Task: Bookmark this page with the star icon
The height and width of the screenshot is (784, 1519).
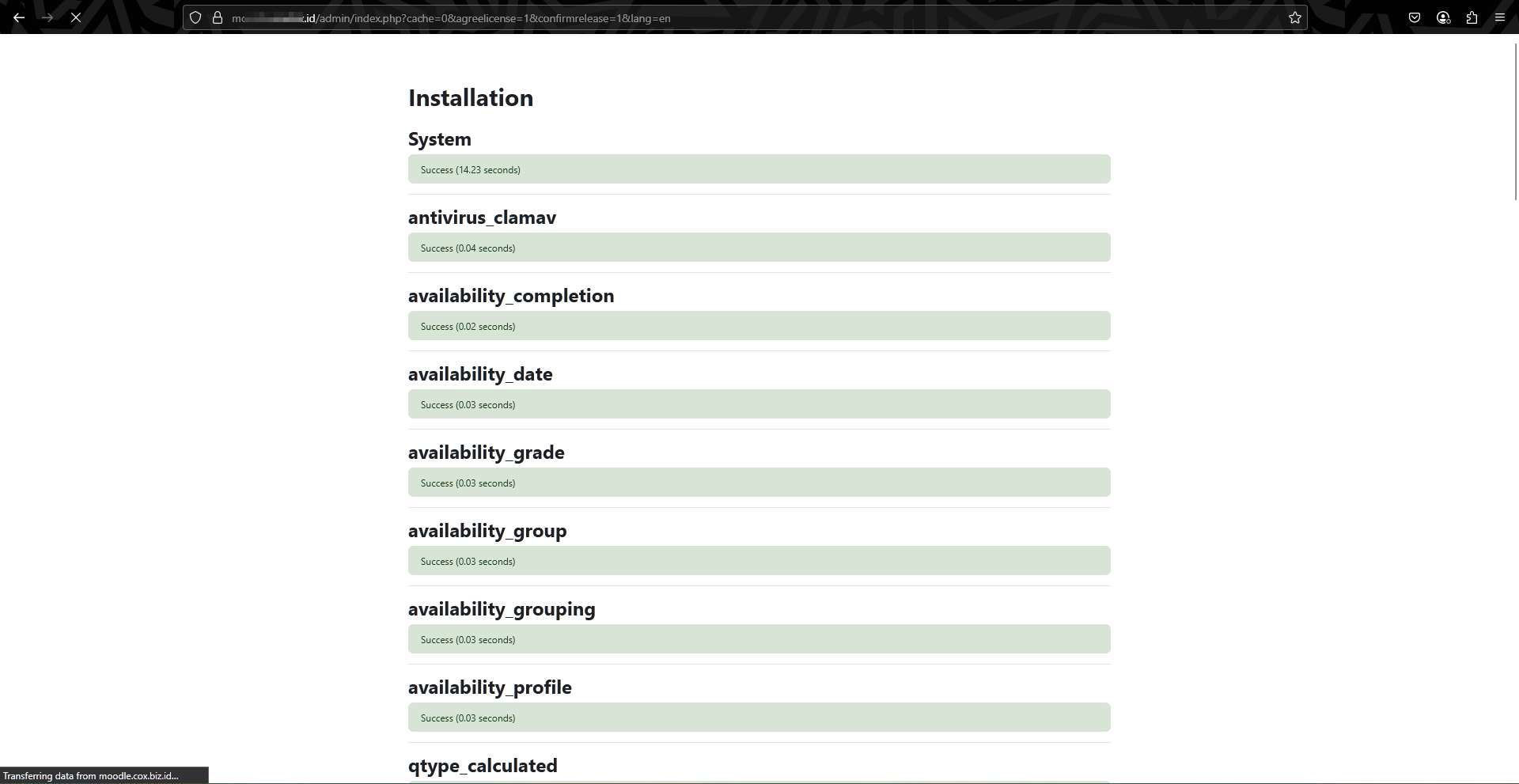Action: [x=1295, y=17]
